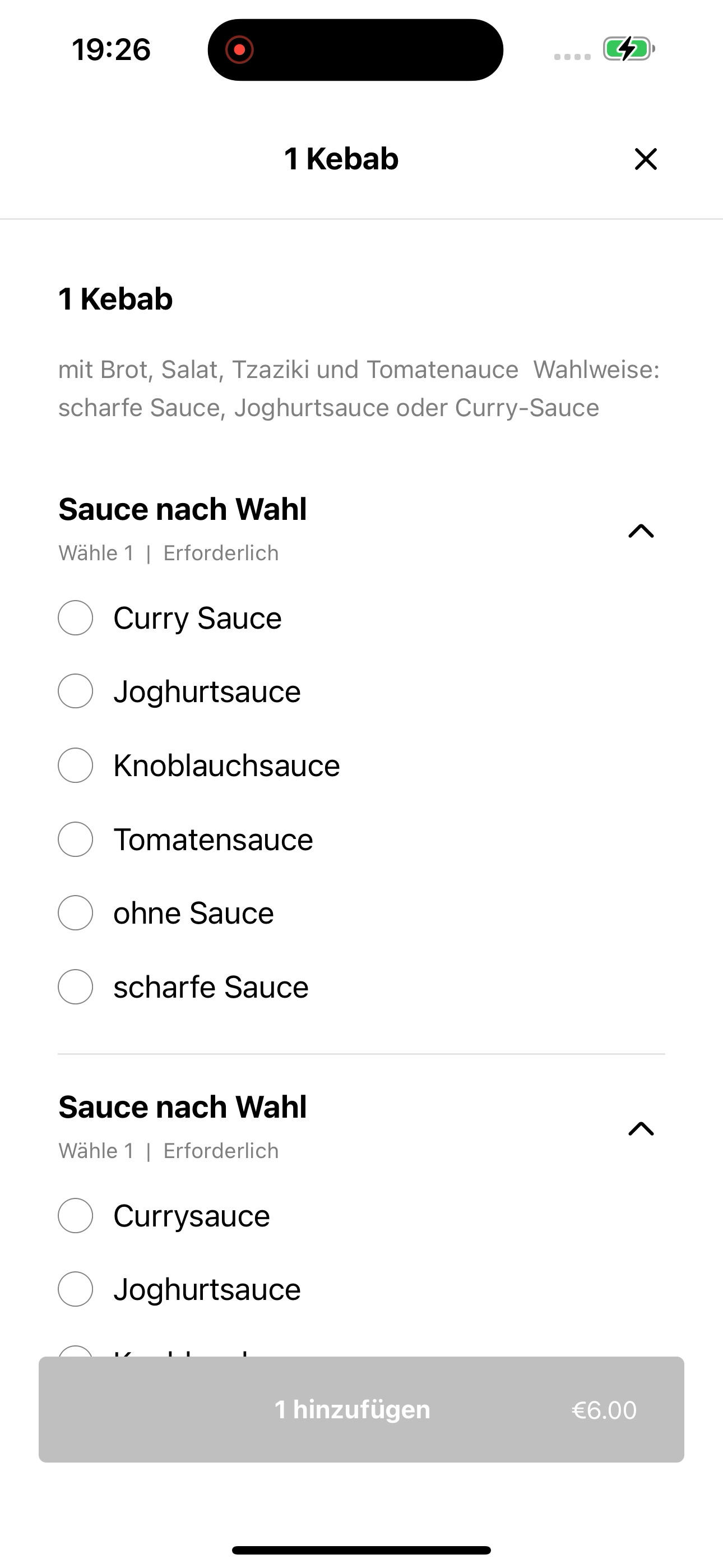Collapse the second Sauce nach Wahl section
Screen dimensions: 723x1568
click(x=641, y=1129)
